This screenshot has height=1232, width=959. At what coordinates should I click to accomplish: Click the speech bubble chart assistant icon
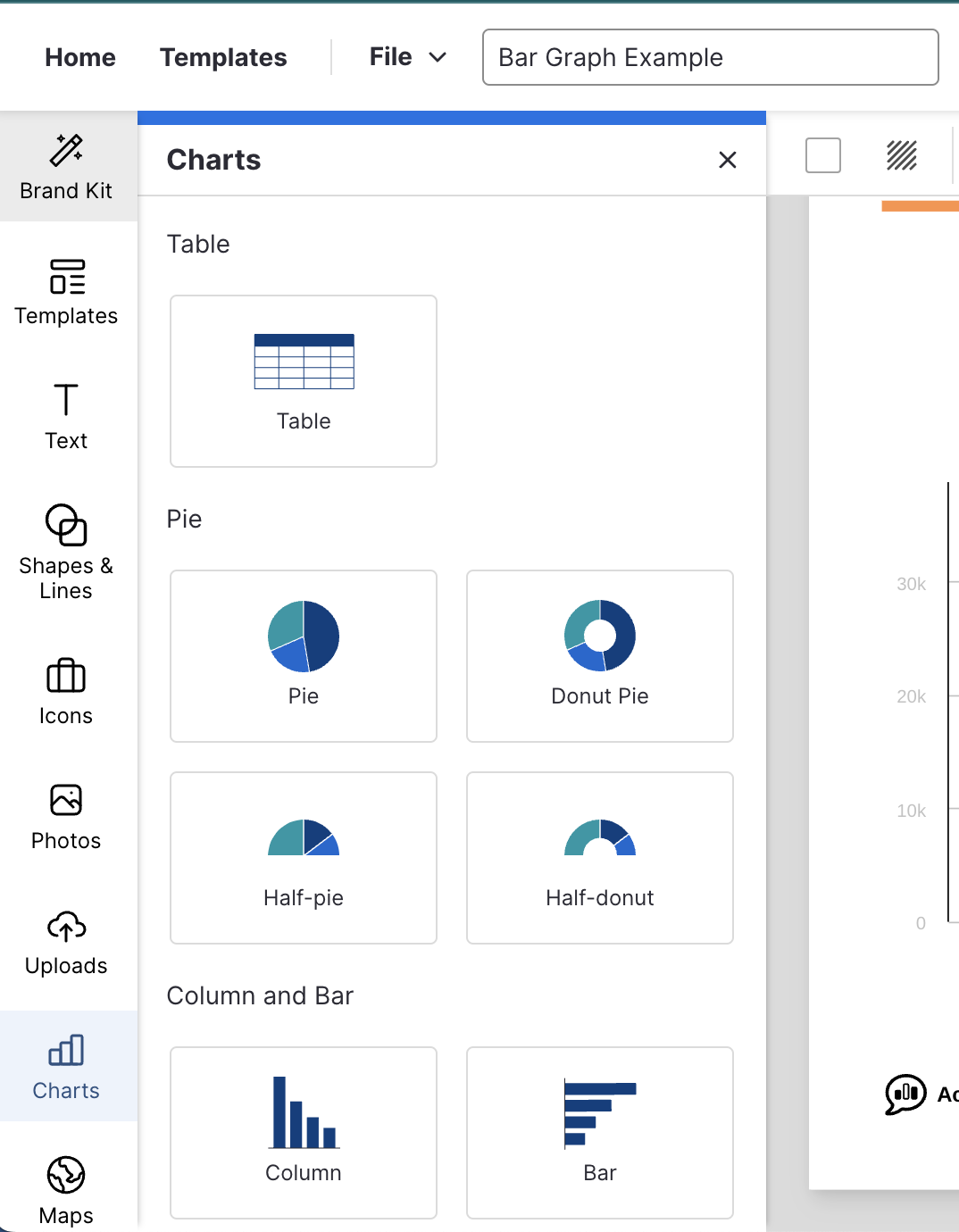click(904, 1094)
